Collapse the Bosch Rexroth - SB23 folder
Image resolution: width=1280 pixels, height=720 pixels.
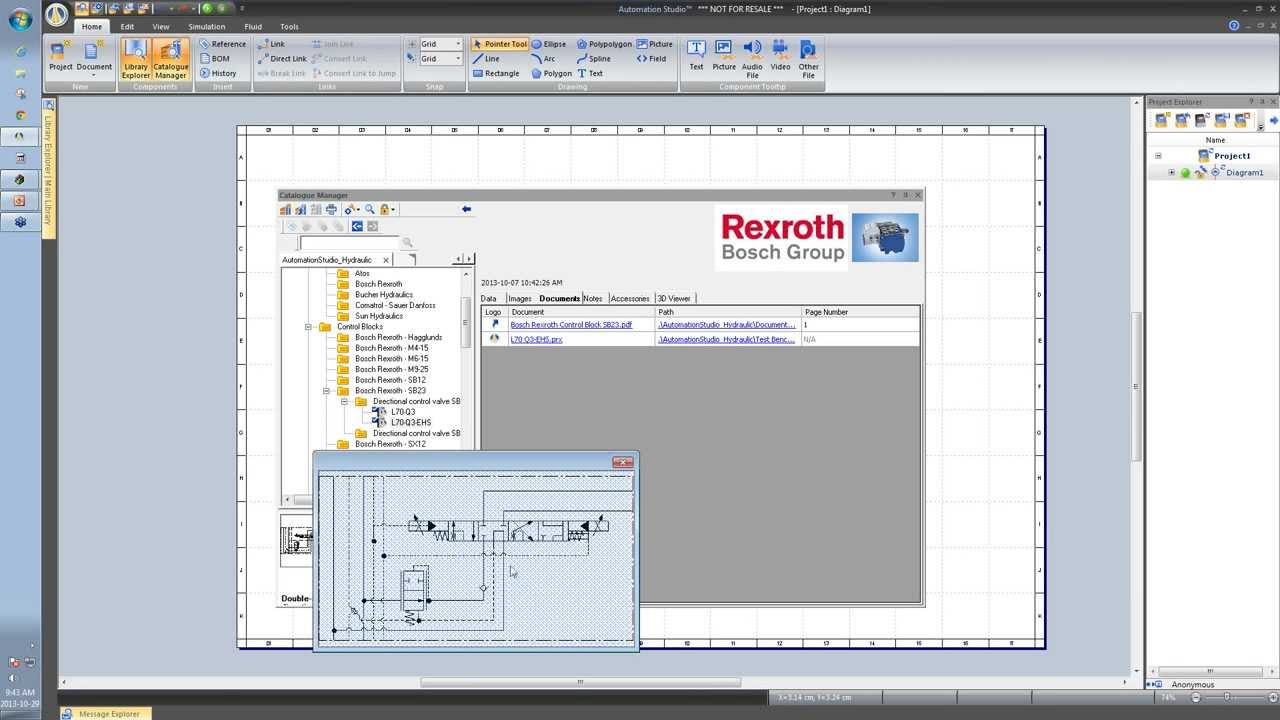[x=326, y=391]
